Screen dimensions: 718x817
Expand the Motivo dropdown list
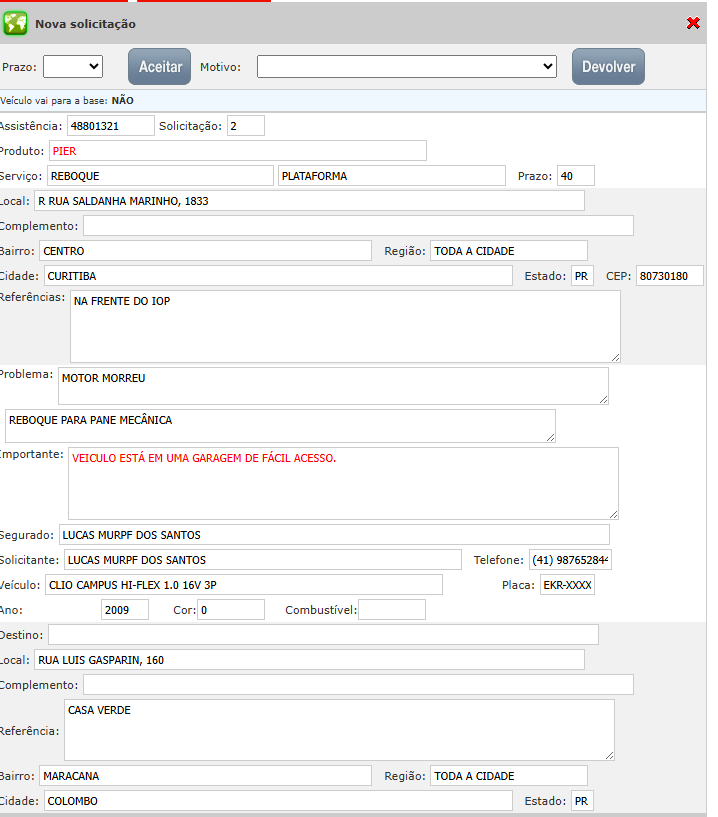point(406,67)
